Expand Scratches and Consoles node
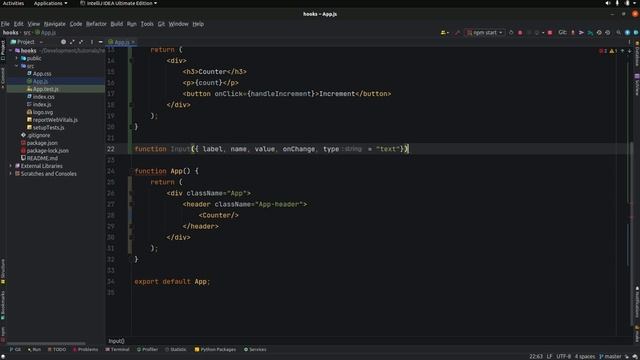640x360 pixels. click(11, 174)
